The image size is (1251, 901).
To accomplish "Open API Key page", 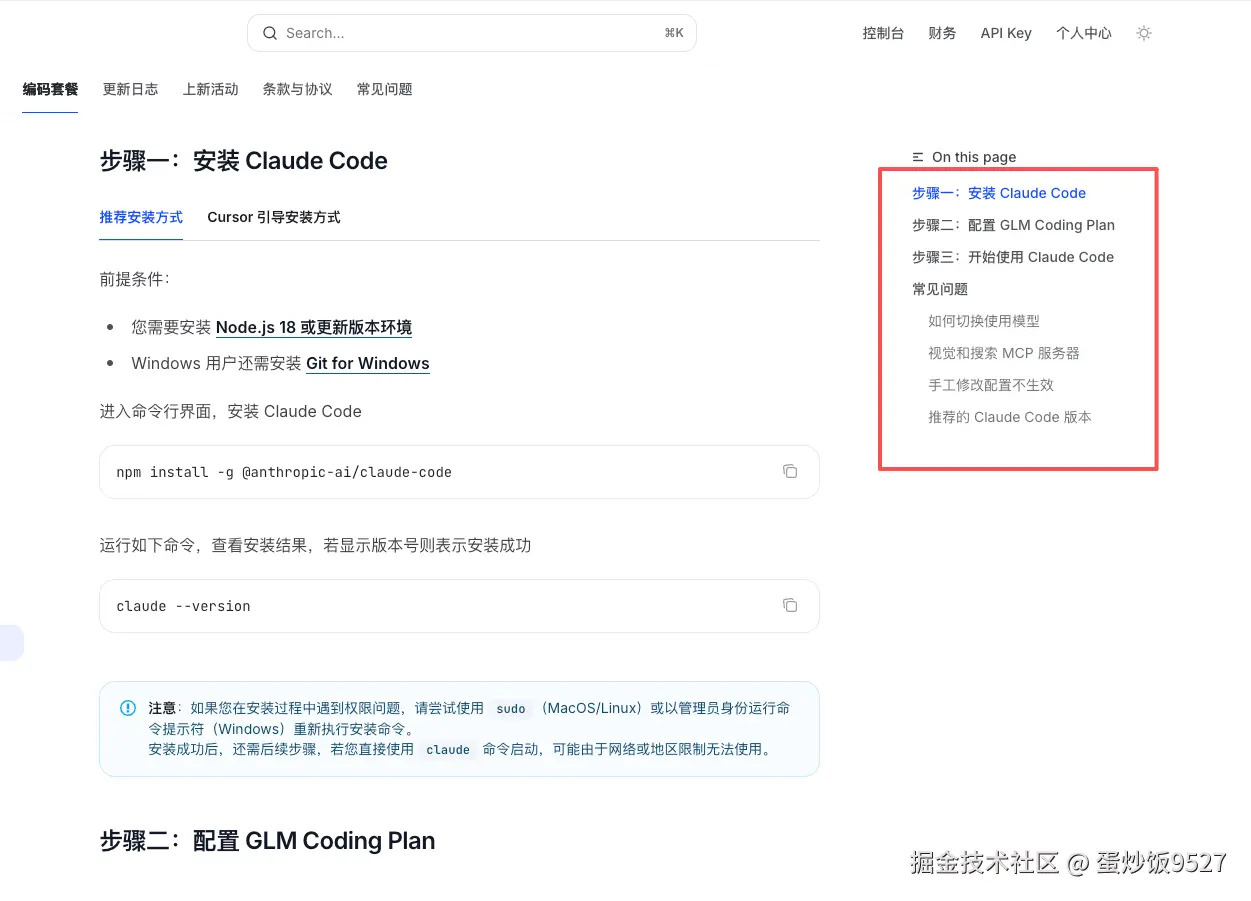I will click(1006, 33).
